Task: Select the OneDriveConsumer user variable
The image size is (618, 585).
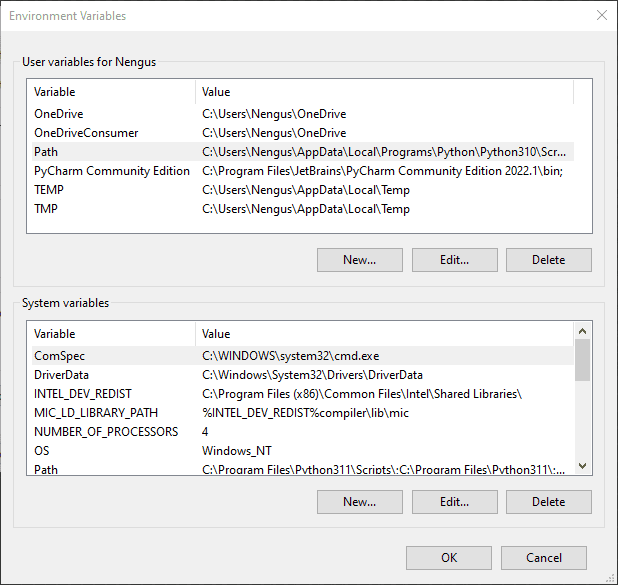Action: click(303, 133)
